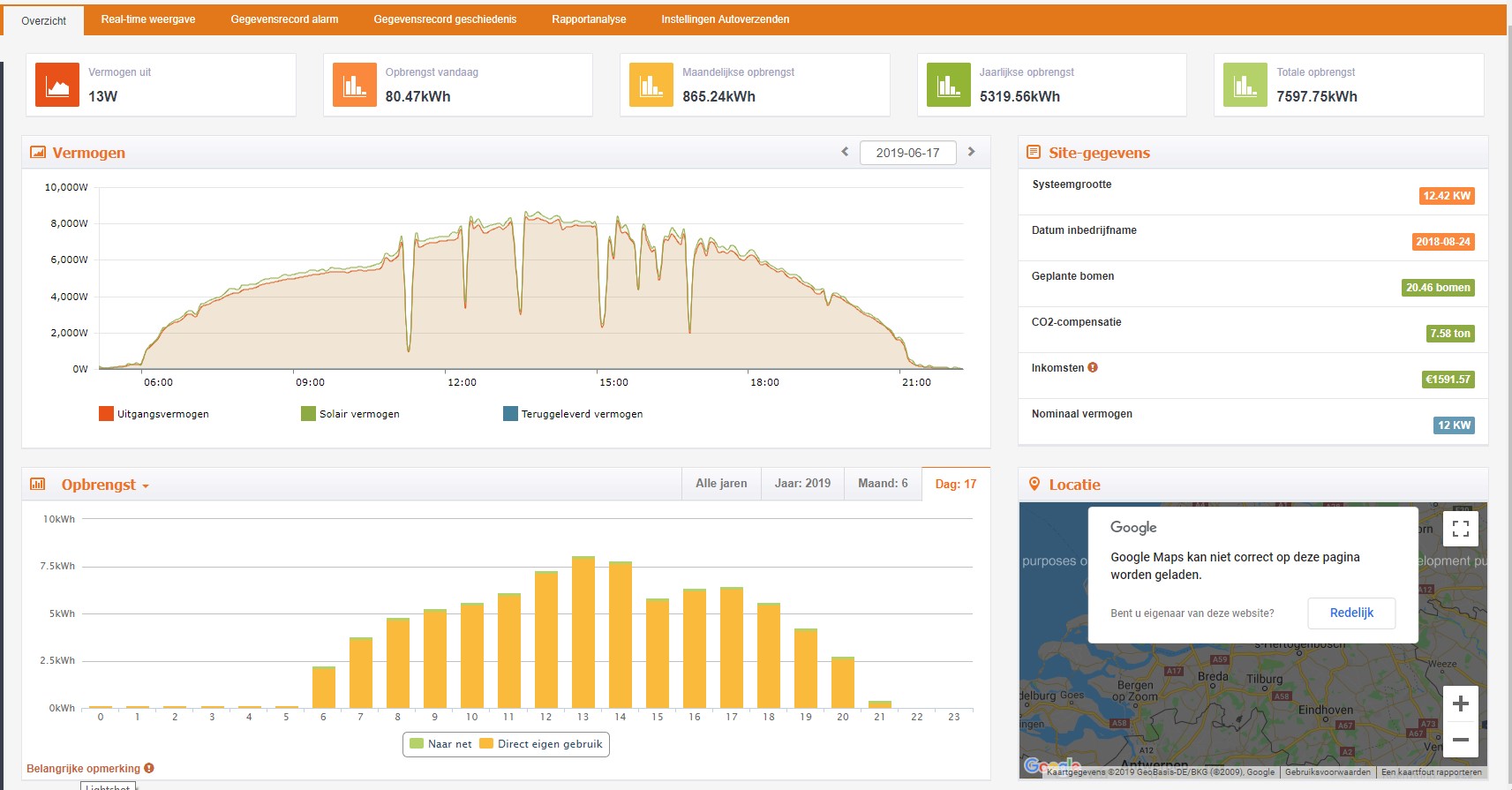1512x790 pixels.
Task: Select the Maand: 6 period tab
Action: pos(883,484)
